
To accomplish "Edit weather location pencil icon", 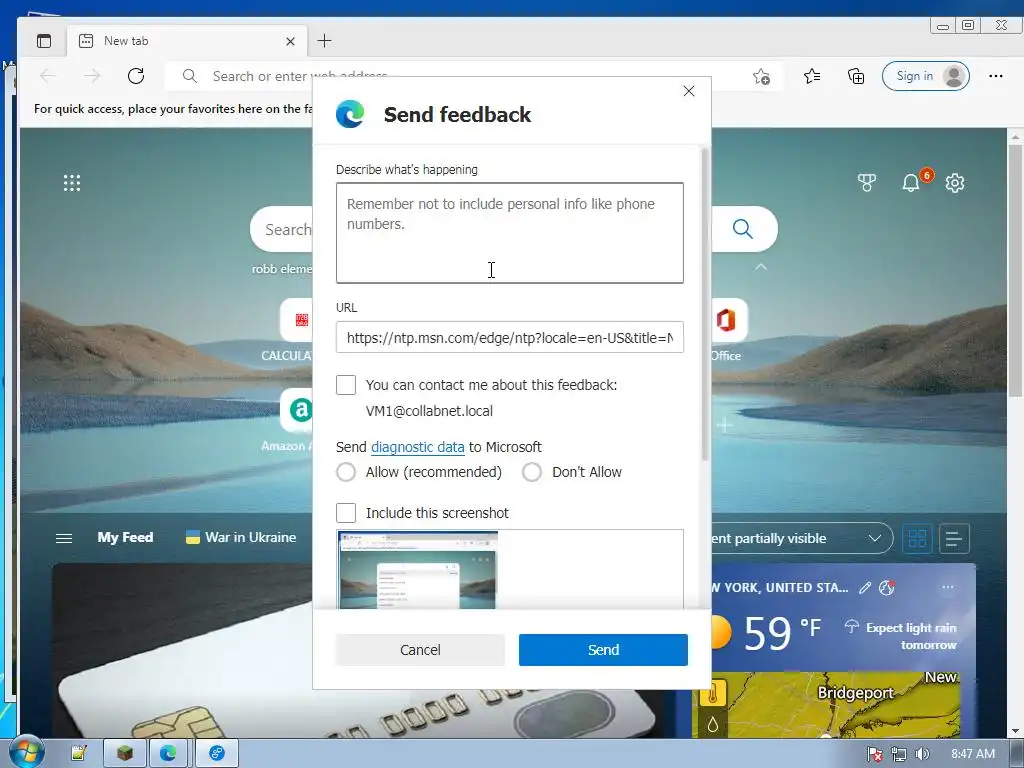I will [x=865, y=588].
